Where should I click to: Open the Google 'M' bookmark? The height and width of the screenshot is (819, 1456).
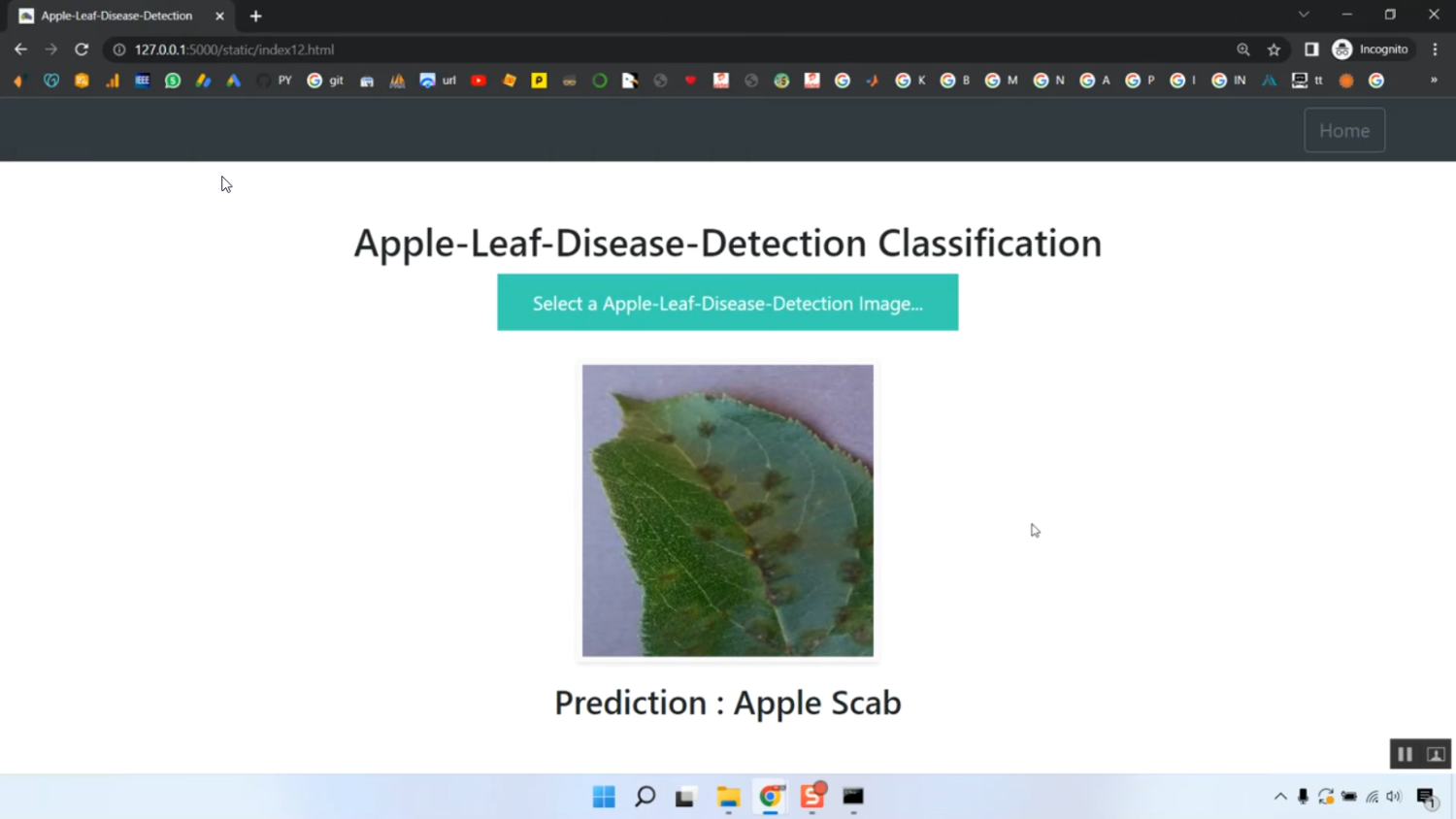coord(1002,81)
